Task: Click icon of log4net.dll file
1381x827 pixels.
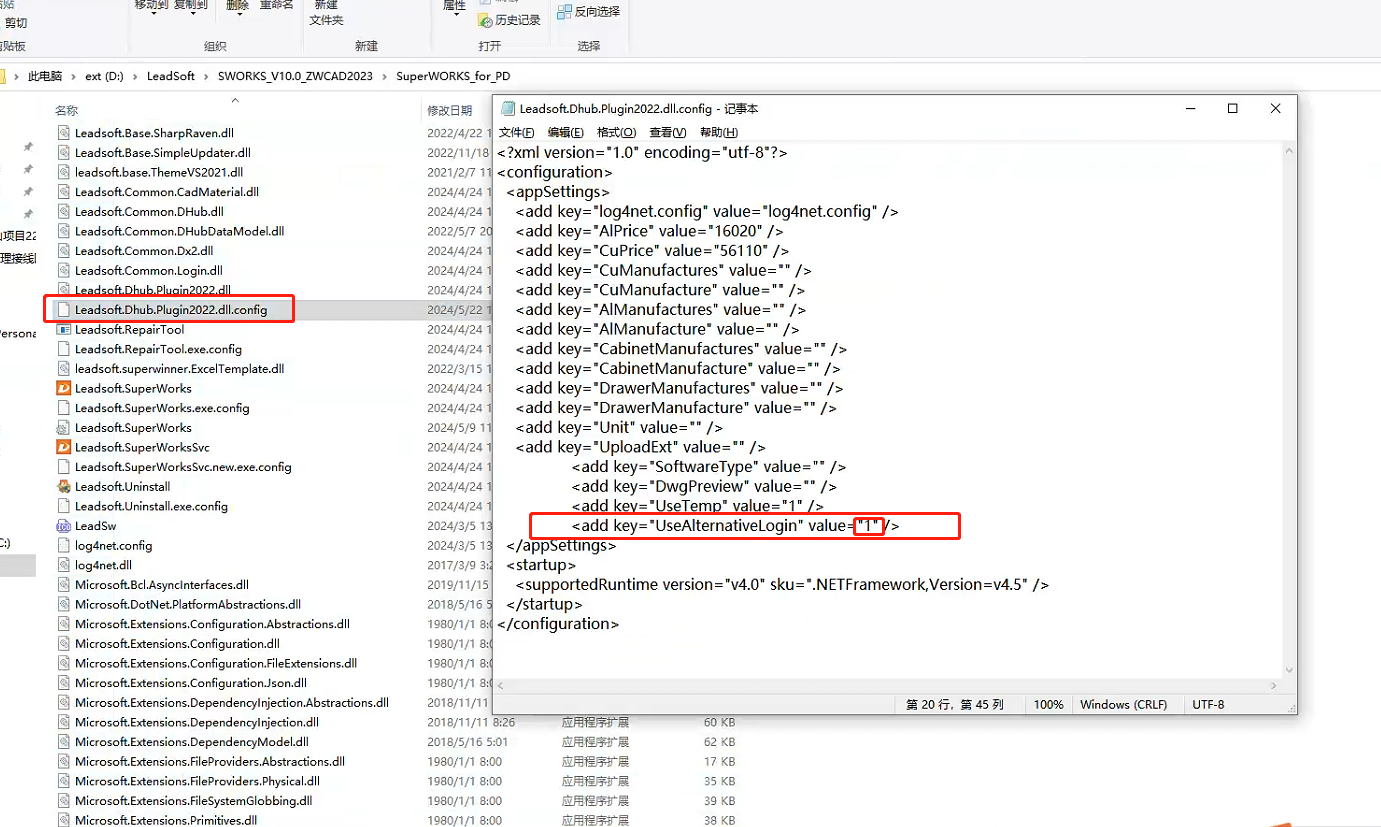Action: [x=64, y=565]
